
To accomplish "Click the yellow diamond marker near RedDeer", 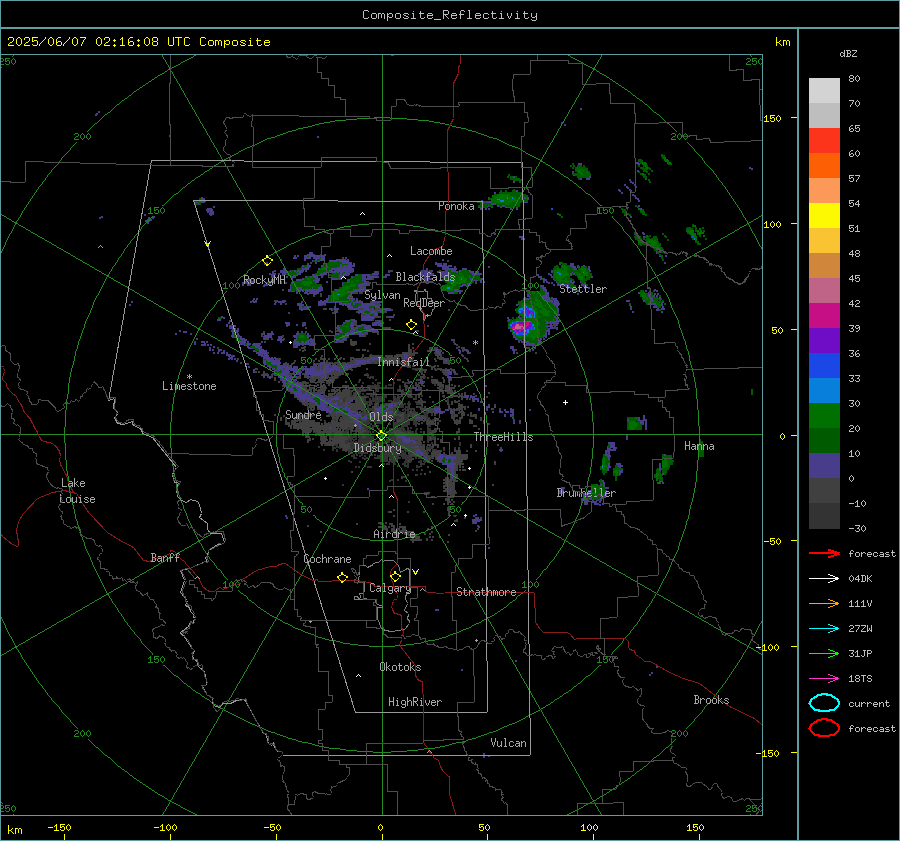I will [411, 325].
